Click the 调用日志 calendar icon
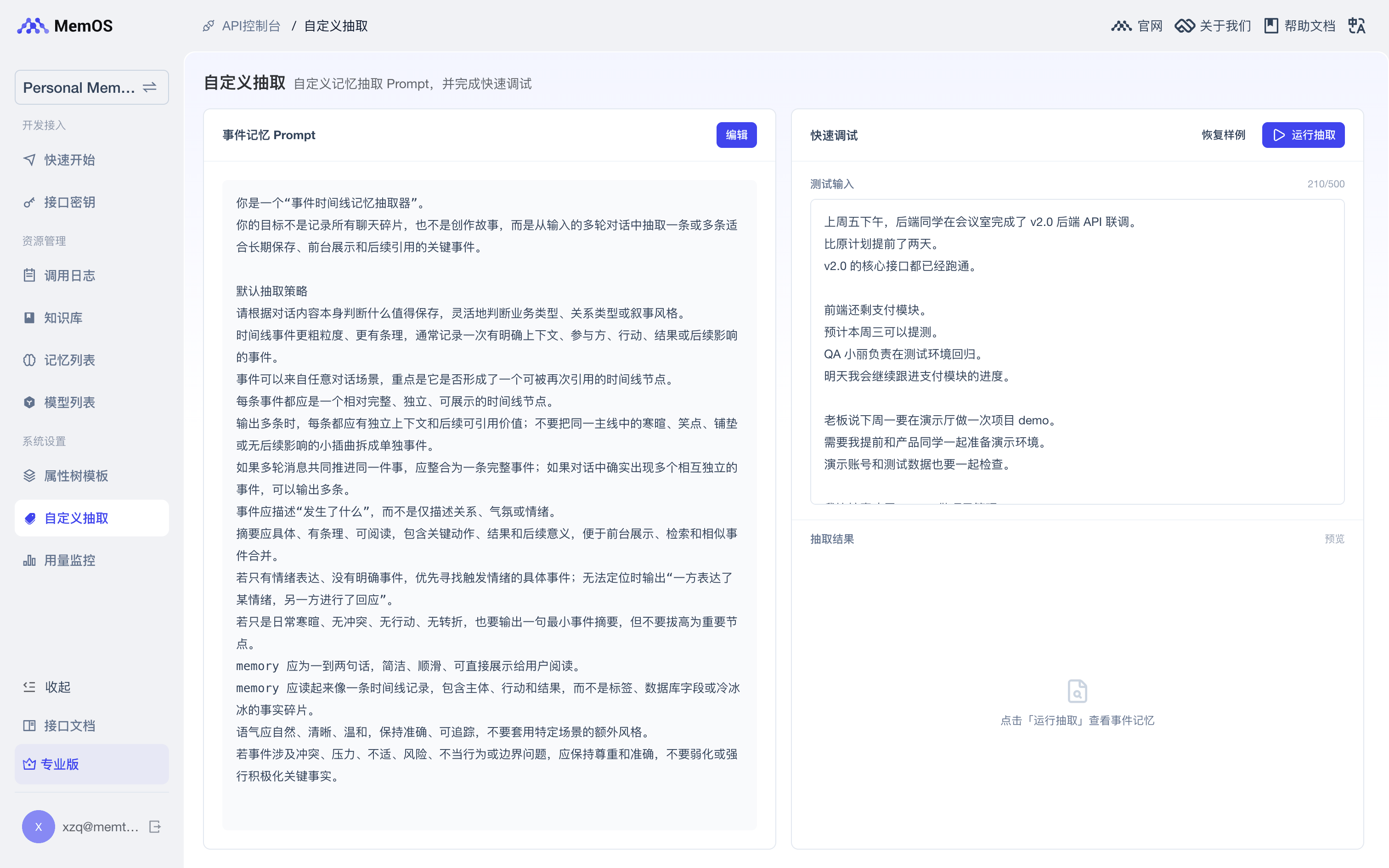The width and height of the screenshot is (1389, 868). 29,276
